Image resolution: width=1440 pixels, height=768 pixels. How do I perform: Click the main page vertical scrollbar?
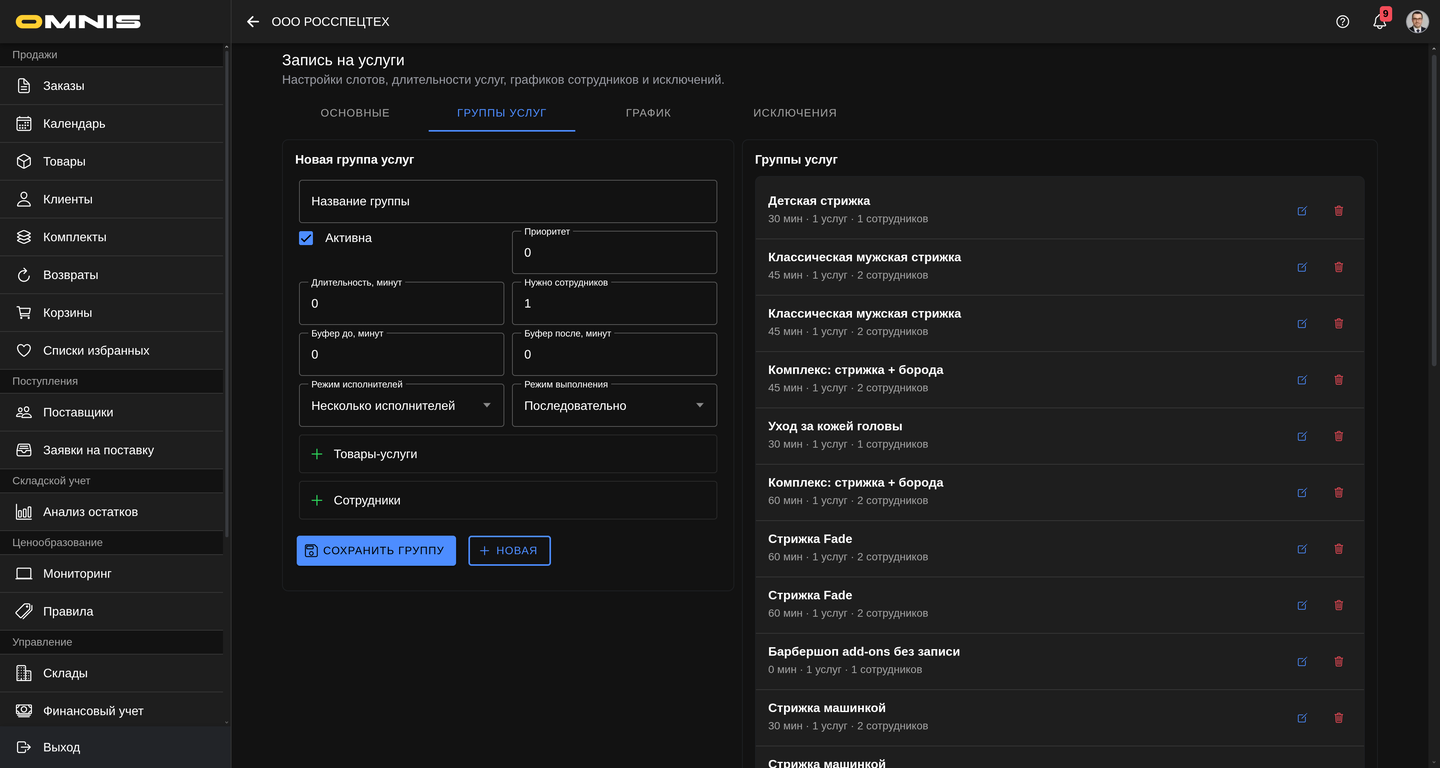1436,210
